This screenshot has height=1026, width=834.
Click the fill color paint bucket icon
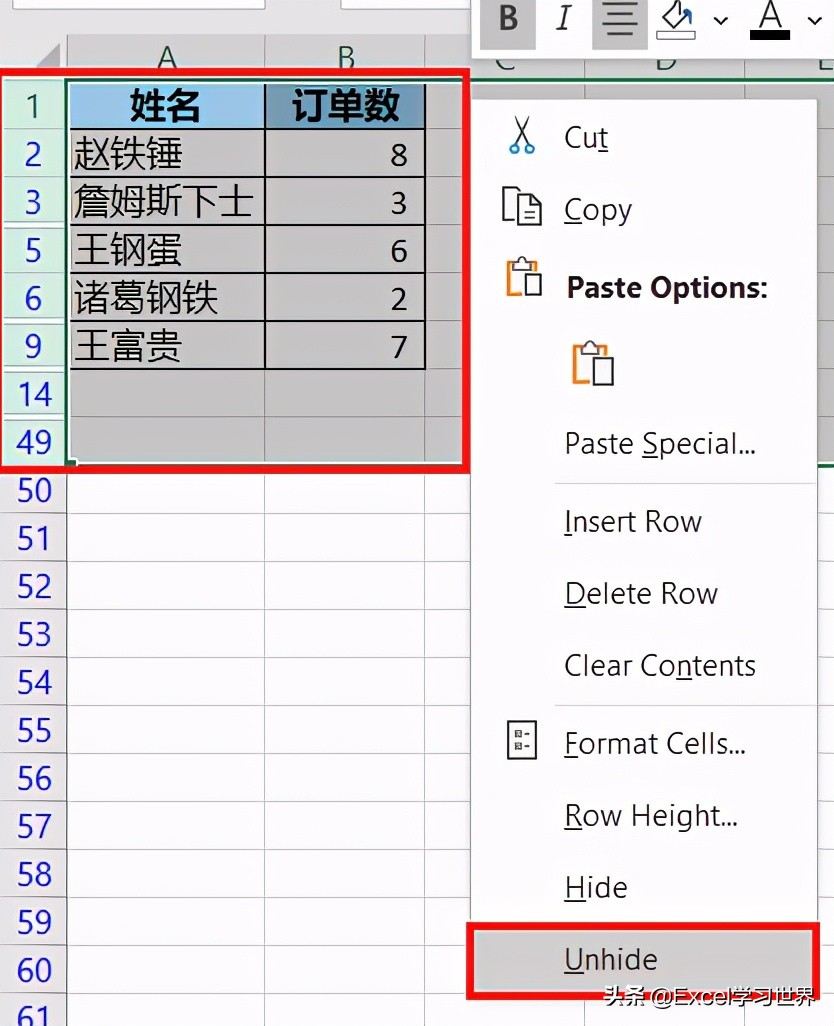676,20
